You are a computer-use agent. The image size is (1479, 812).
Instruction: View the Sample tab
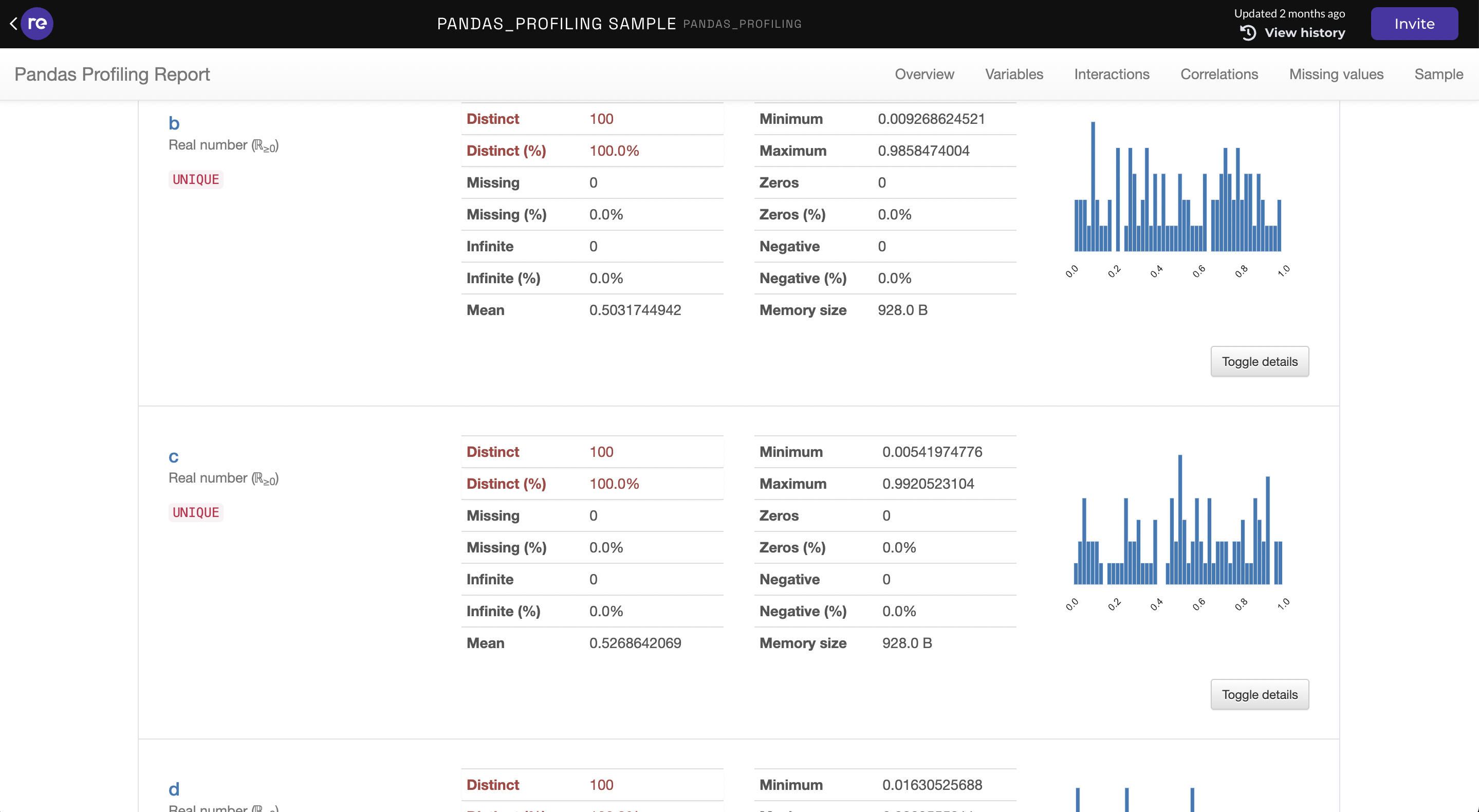(x=1438, y=74)
